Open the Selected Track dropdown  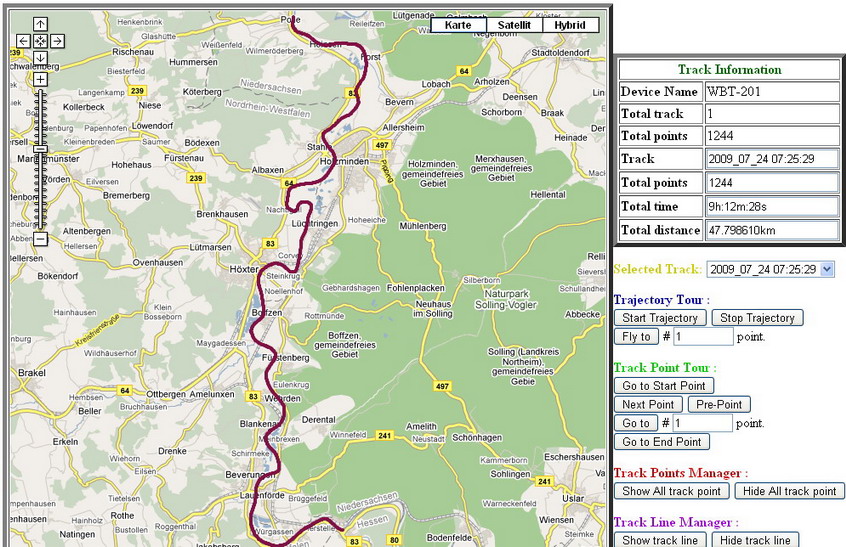click(770, 270)
